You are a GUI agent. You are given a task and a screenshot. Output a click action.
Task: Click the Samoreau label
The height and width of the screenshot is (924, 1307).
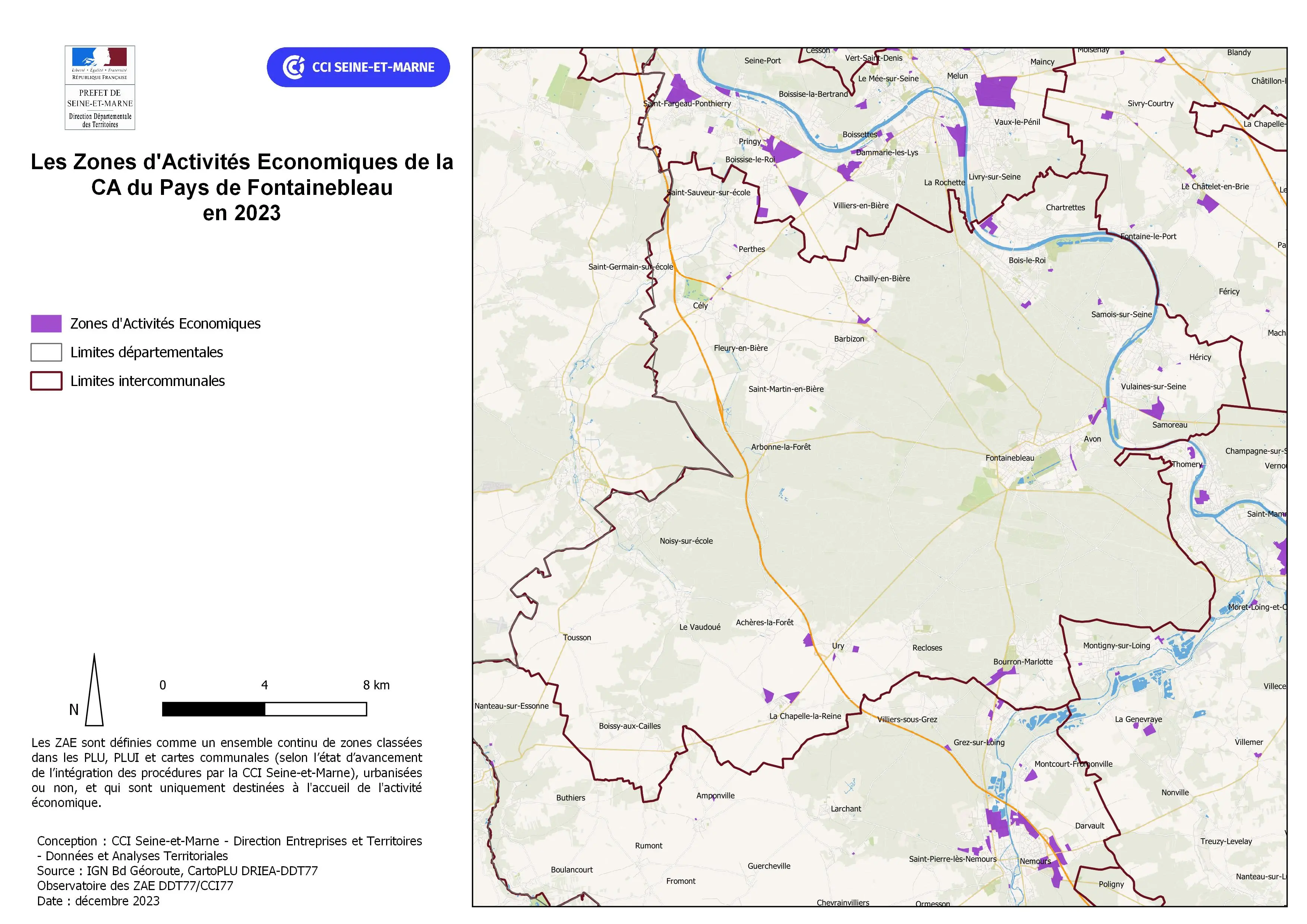1170,424
